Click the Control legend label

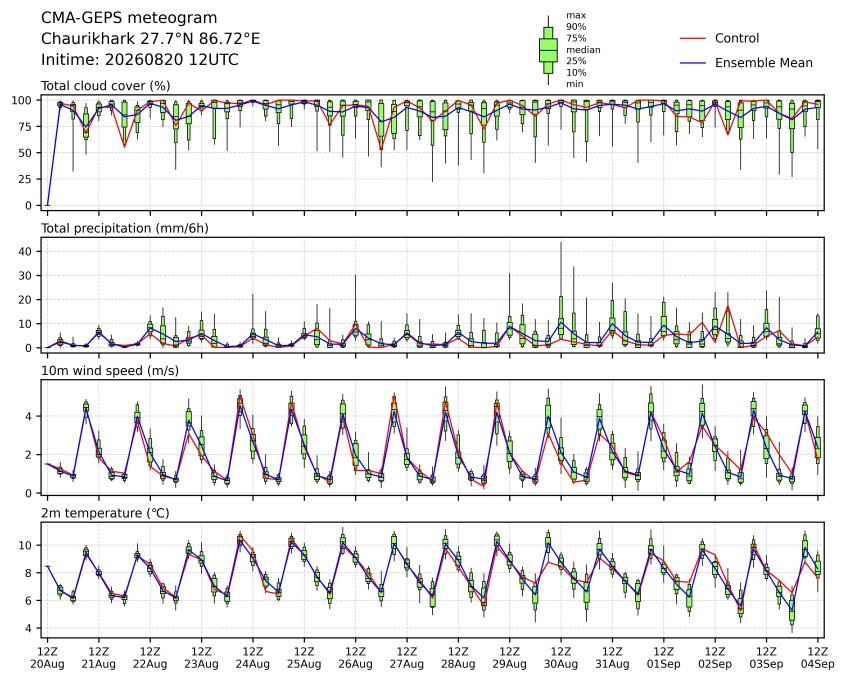(x=736, y=38)
